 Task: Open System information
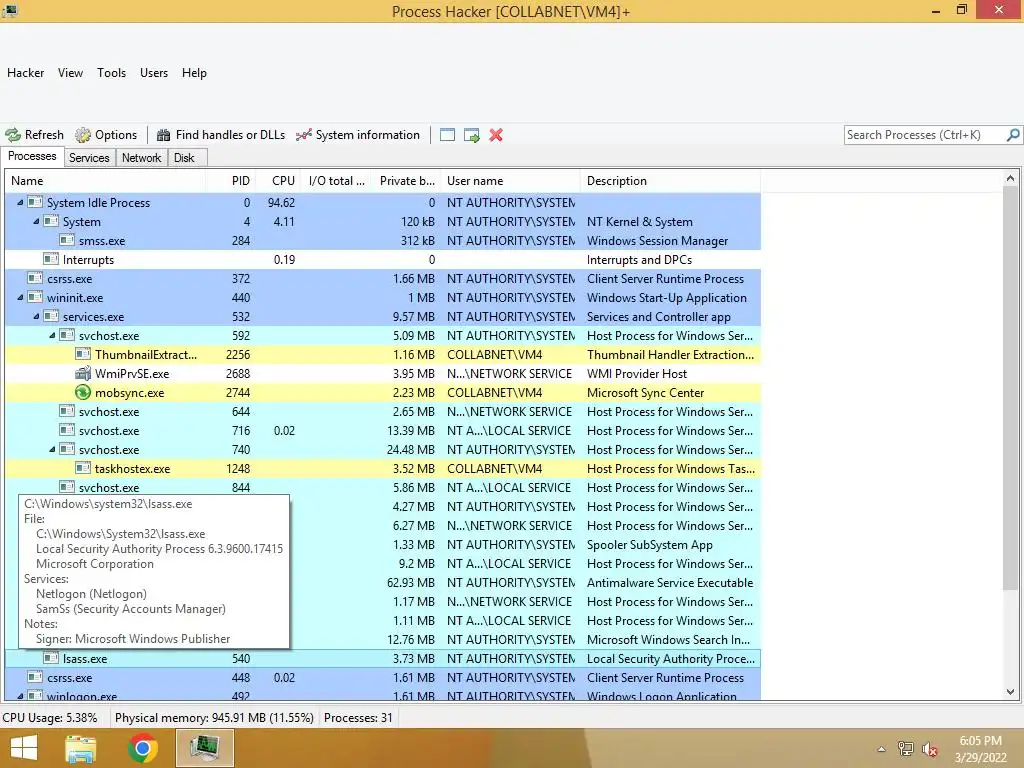pos(357,135)
